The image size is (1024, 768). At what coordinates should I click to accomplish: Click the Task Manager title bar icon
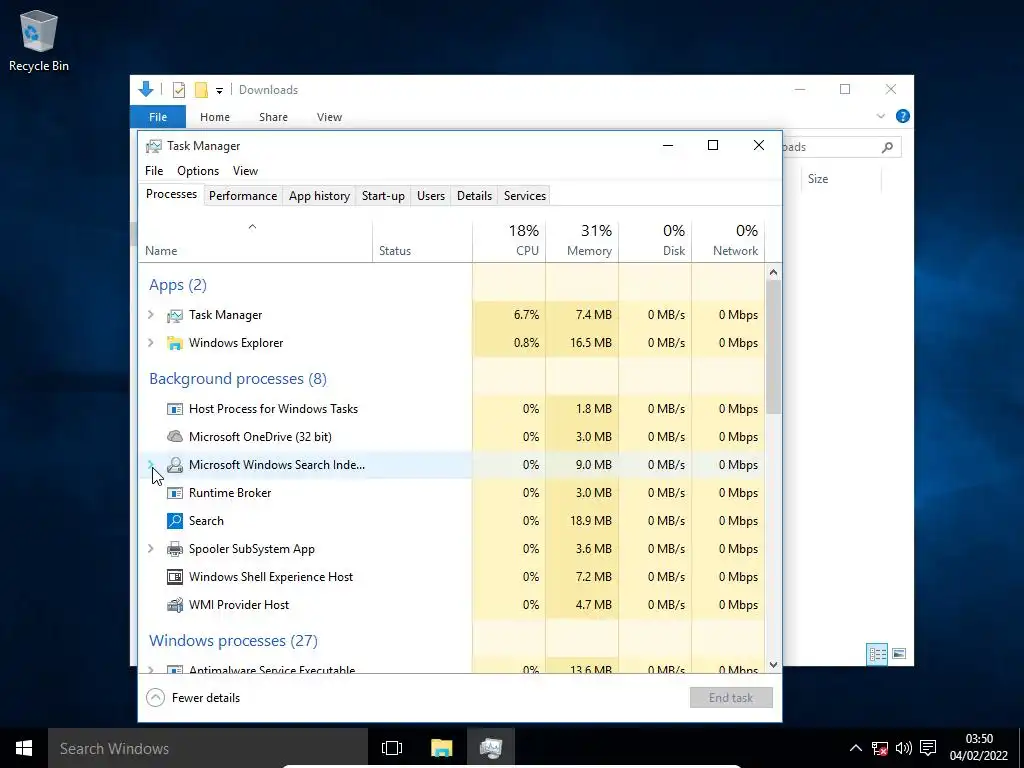click(x=153, y=146)
